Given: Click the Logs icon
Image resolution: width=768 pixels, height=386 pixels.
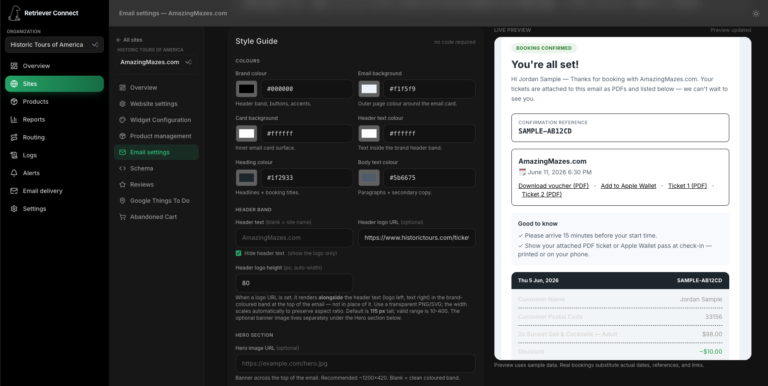Looking at the screenshot, I should tap(14, 155).
